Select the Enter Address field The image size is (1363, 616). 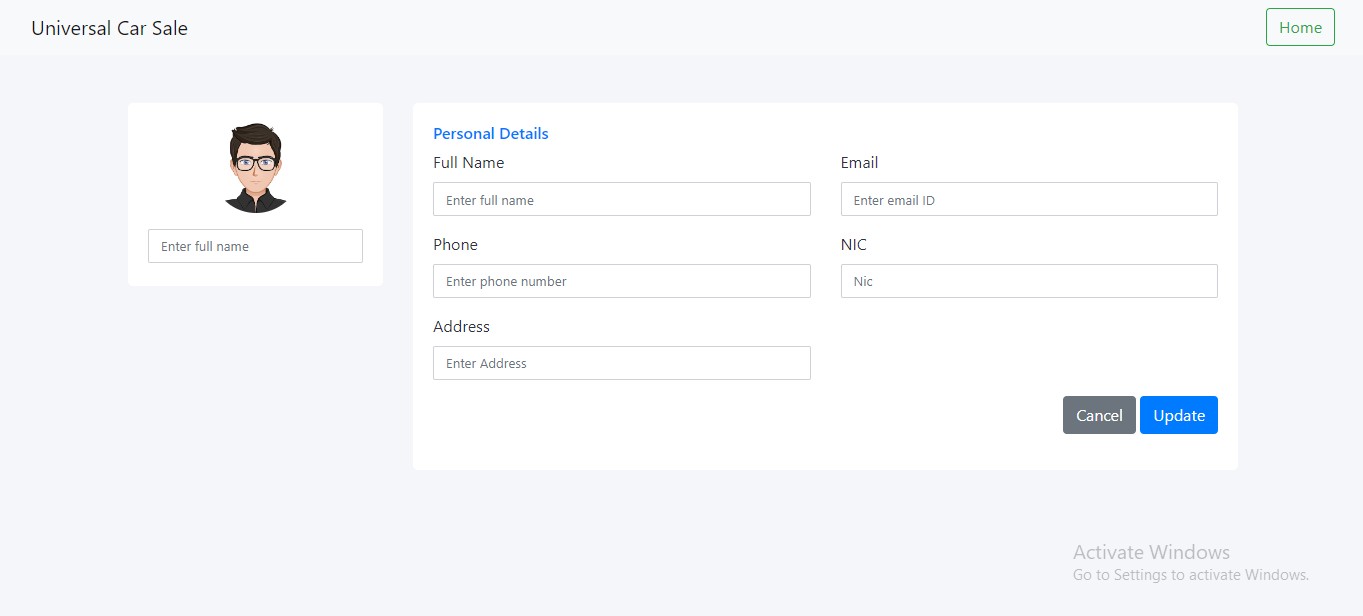(621, 363)
